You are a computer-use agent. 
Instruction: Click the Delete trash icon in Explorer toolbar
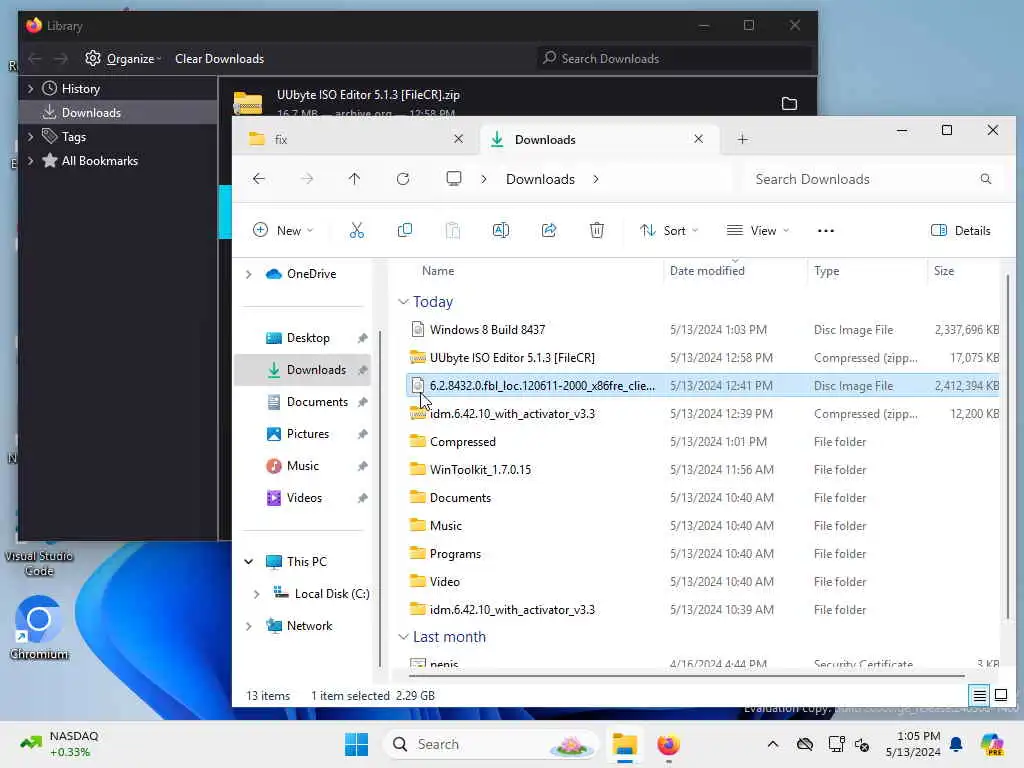597,231
